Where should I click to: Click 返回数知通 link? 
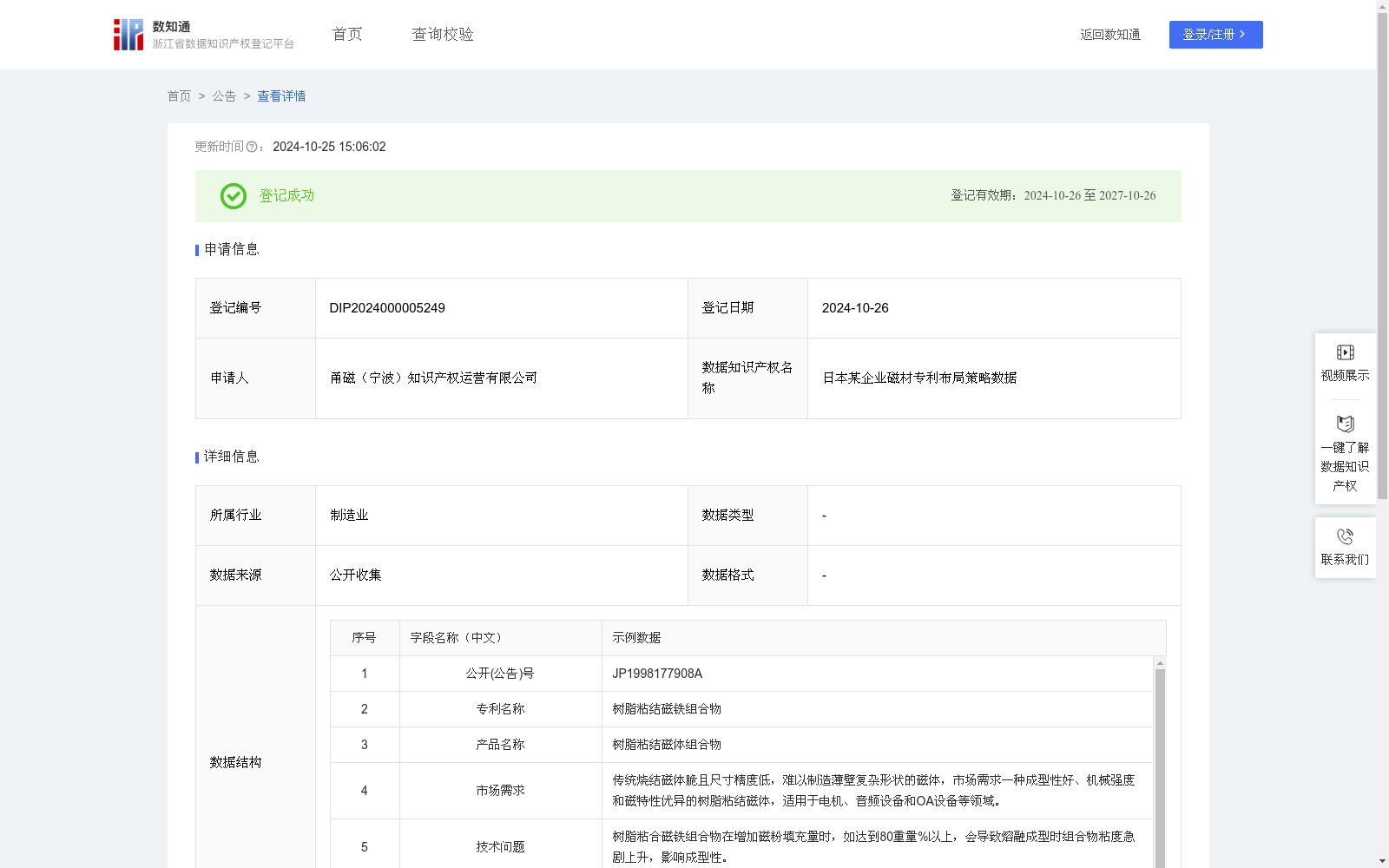point(1110,35)
